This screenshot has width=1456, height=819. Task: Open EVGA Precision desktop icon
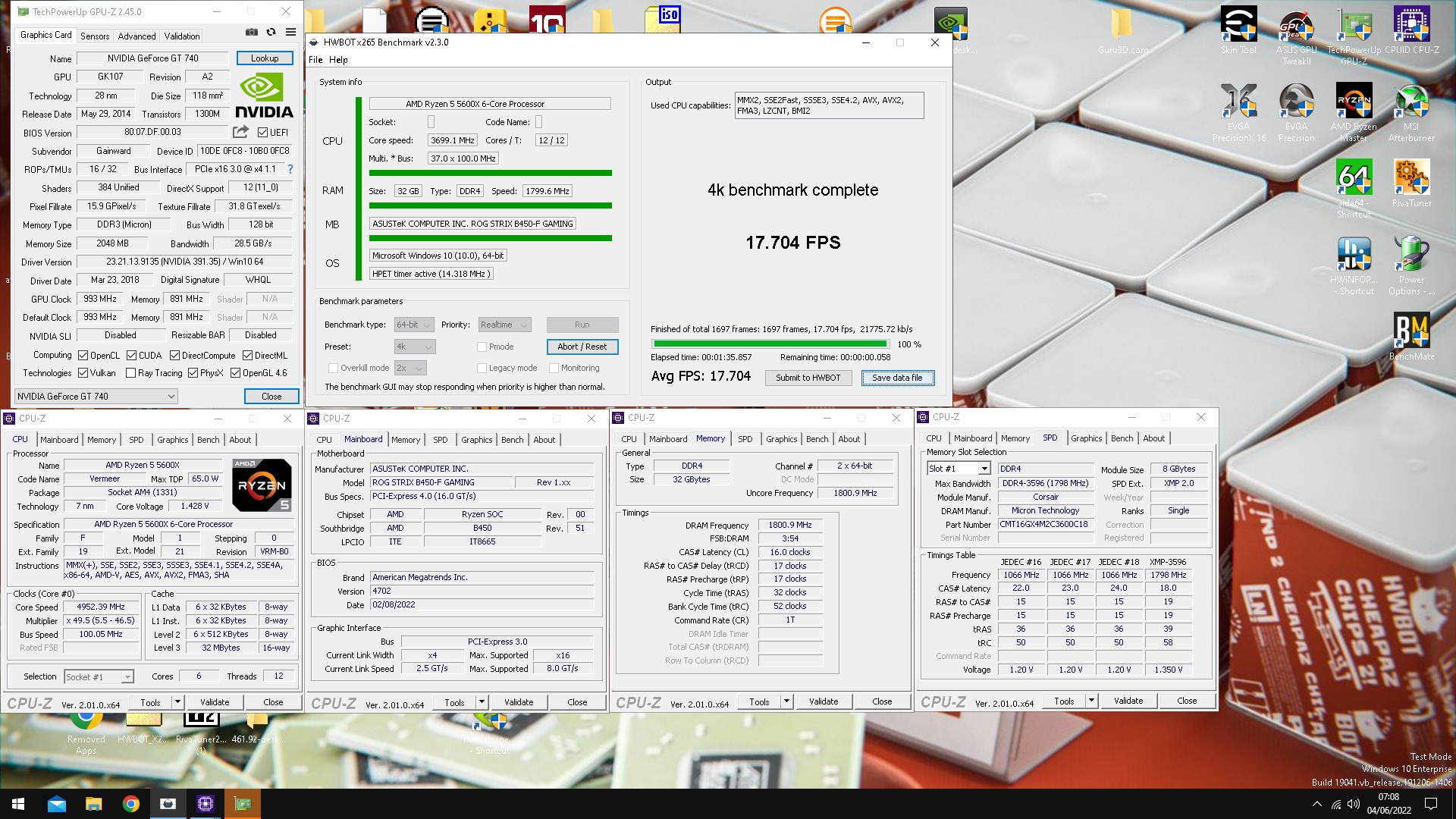point(1296,112)
